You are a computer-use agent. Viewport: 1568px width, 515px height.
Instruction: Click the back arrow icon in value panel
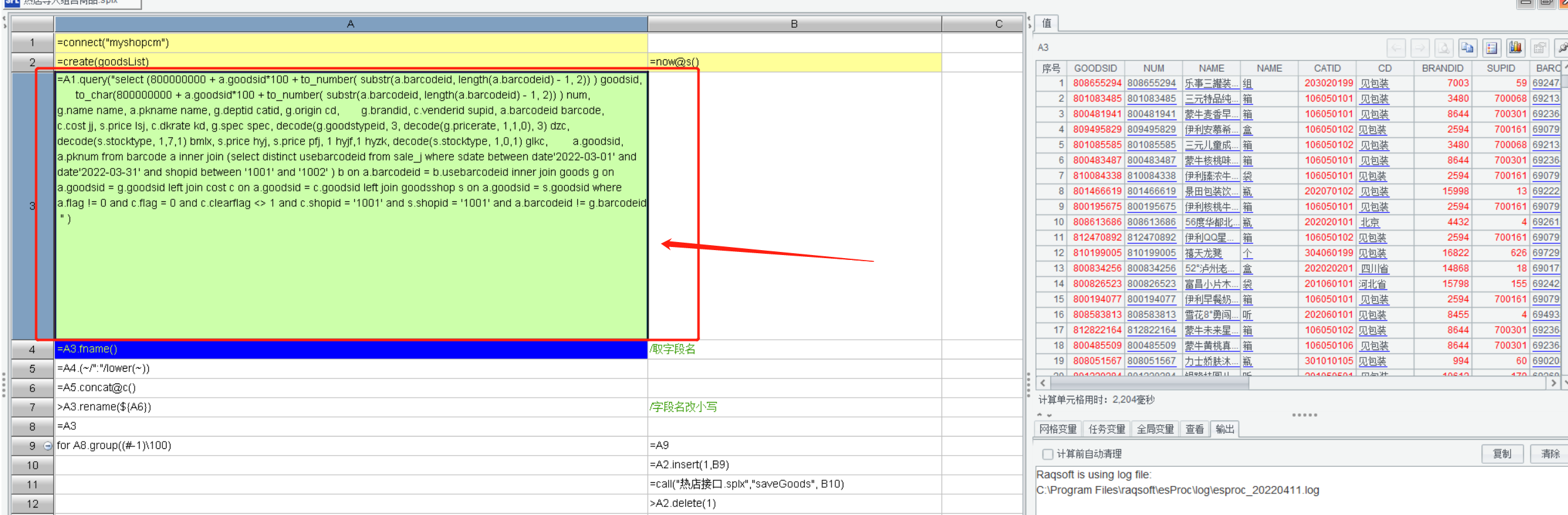pos(1396,48)
